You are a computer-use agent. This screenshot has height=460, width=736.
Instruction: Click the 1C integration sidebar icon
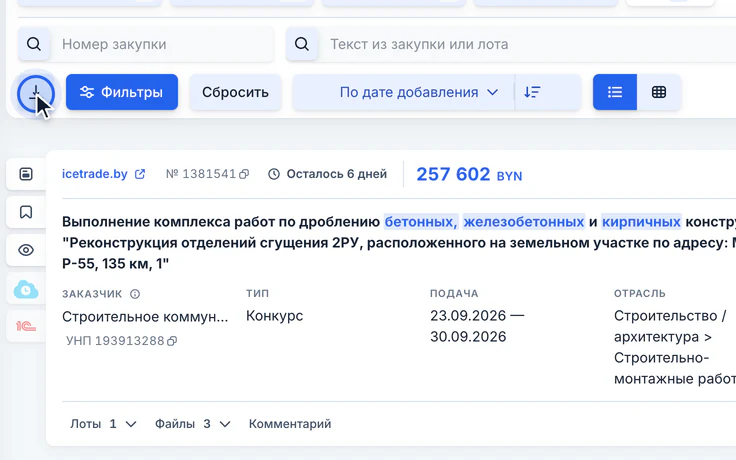(x=26, y=326)
